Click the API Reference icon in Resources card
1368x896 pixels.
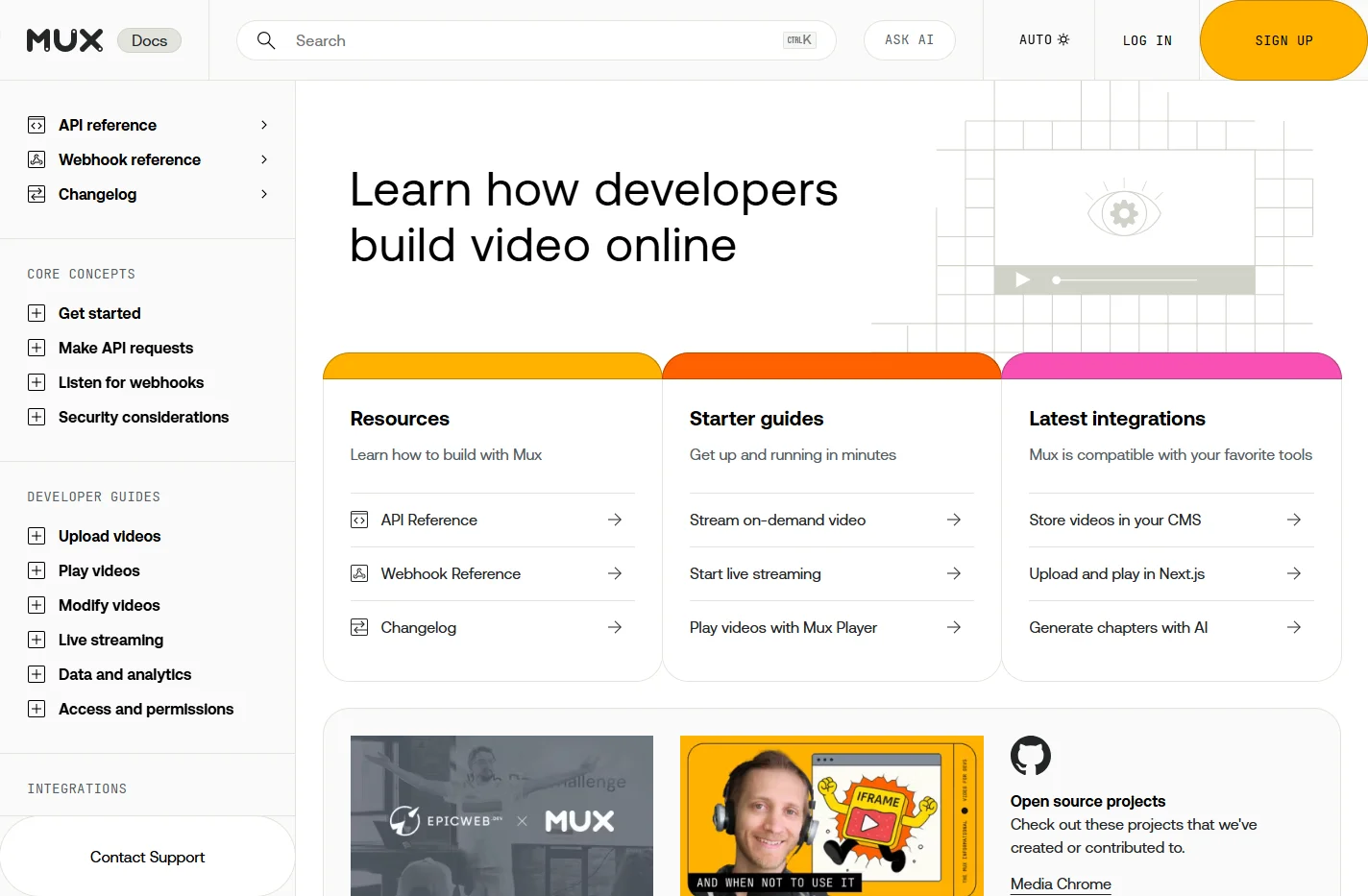(359, 520)
